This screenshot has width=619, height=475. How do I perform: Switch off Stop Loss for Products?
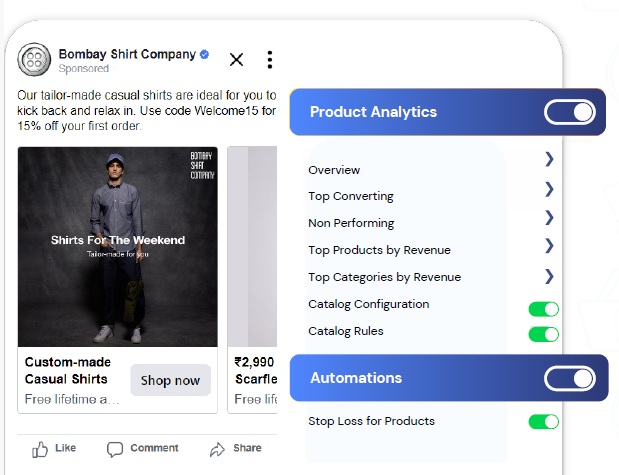[543, 422]
